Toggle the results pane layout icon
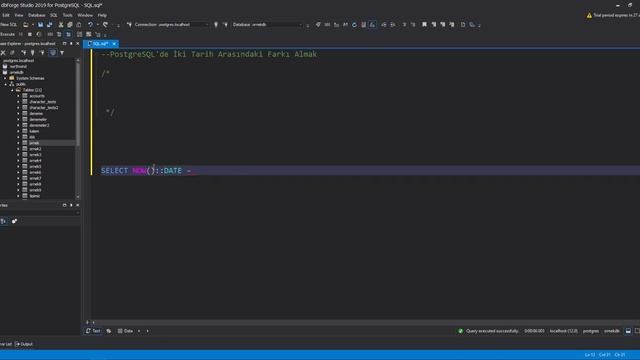 [628, 331]
